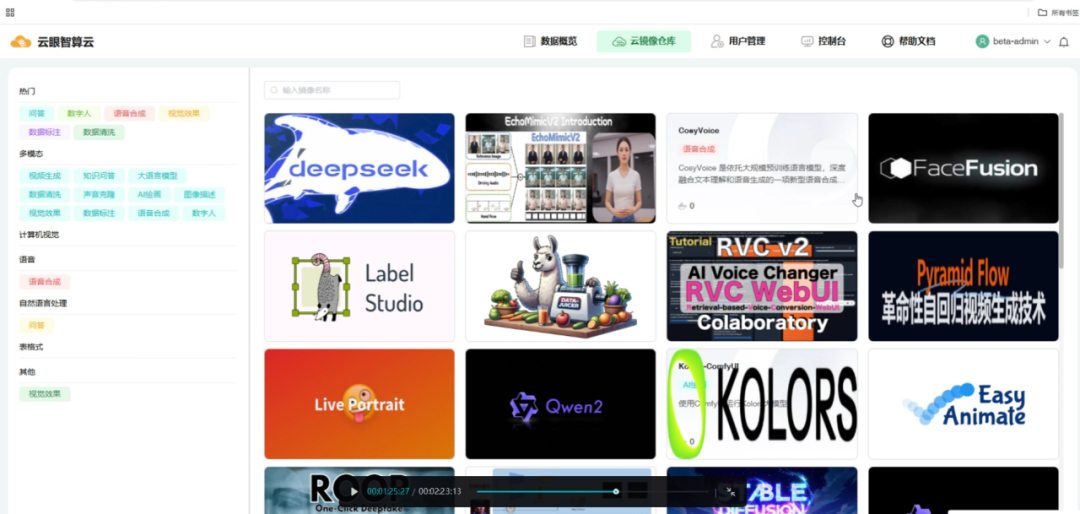Play the video with the play button
This screenshot has width=1080, height=514.
click(x=354, y=491)
